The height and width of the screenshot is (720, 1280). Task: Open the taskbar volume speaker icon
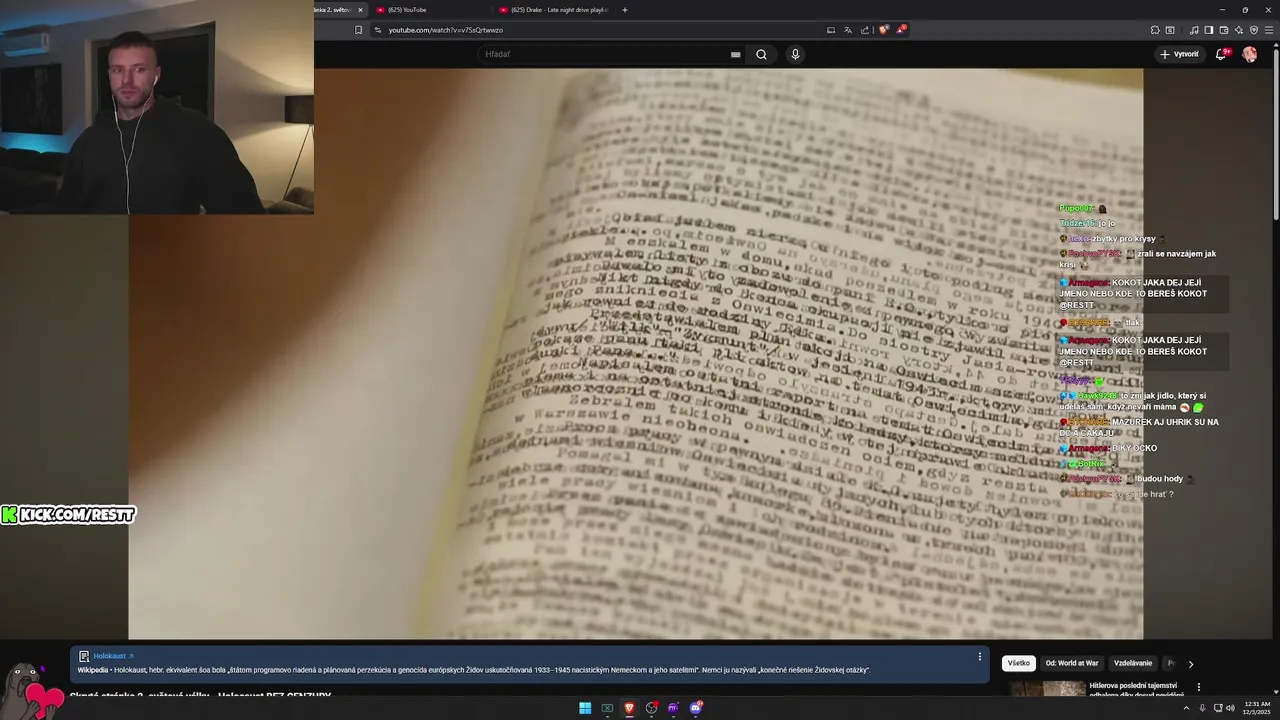pos(1230,708)
